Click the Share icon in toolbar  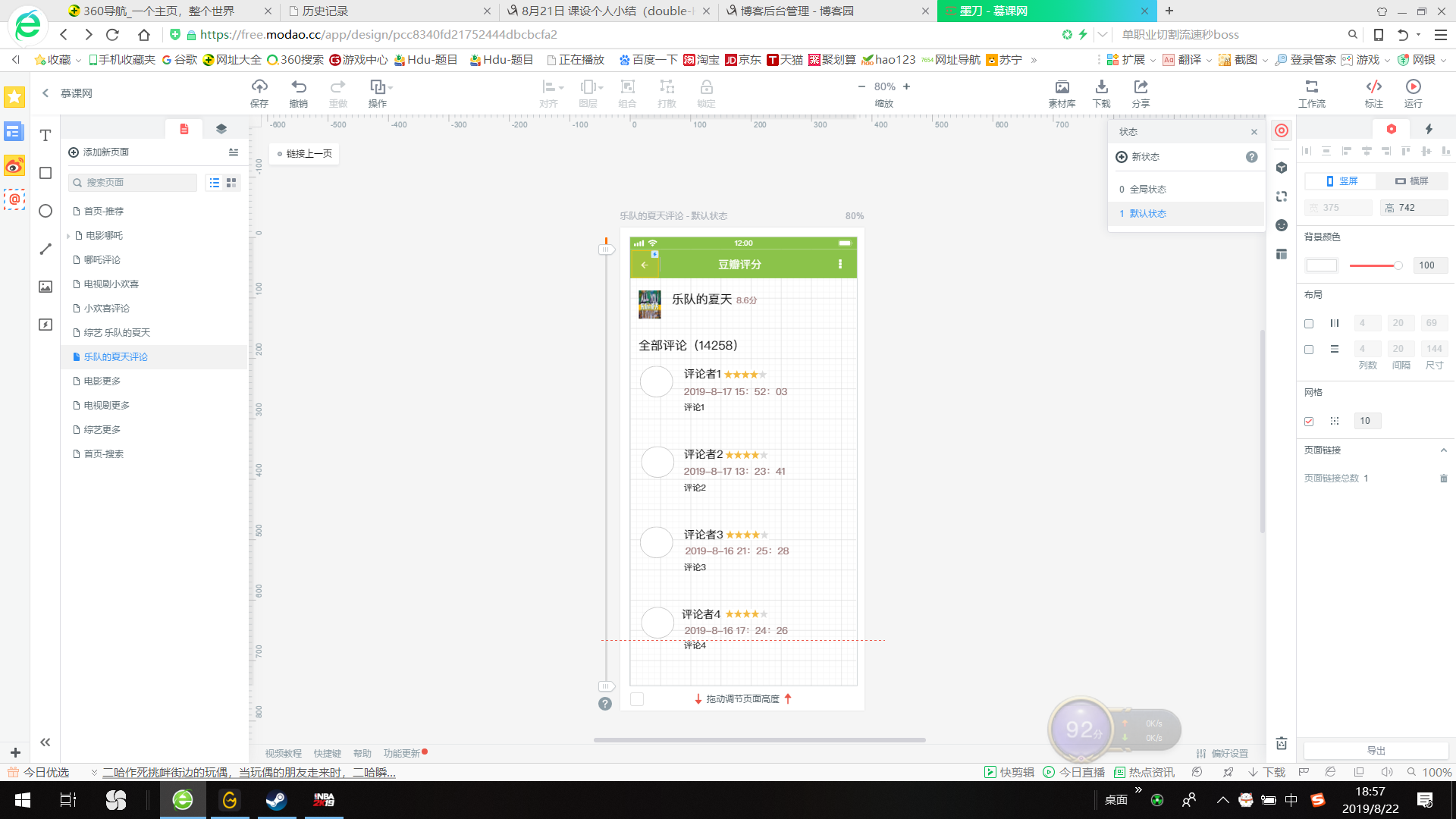[1141, 87]
